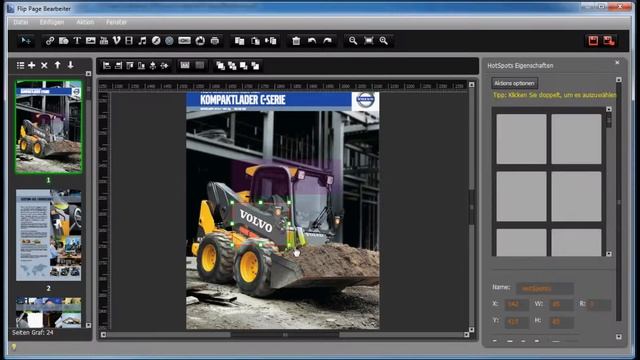This screenshot has height=360, width=640.
Task: Save and exit with second red disk icon
Action: pos(609,40)
